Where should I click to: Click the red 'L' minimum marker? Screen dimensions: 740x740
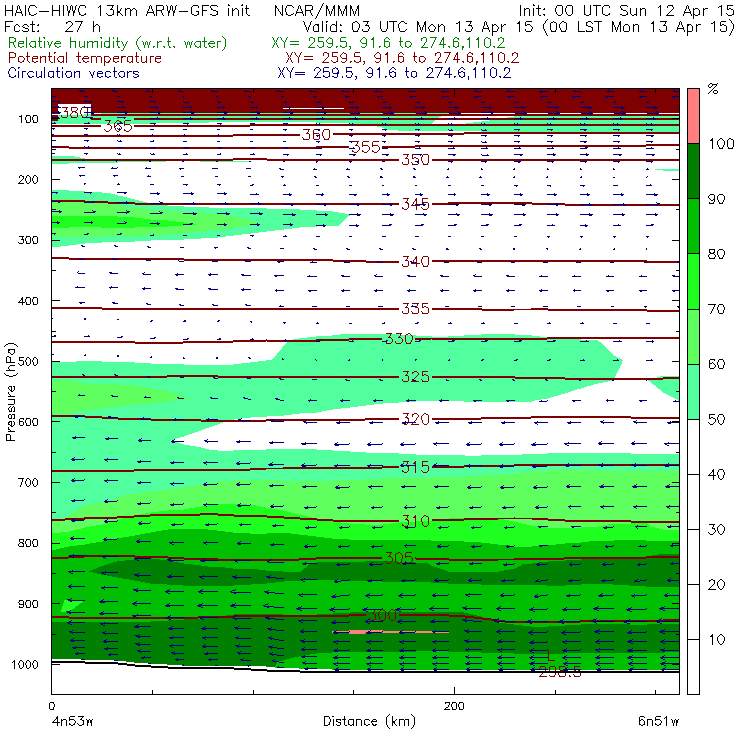pyautogui.click(x=550, y=655)
